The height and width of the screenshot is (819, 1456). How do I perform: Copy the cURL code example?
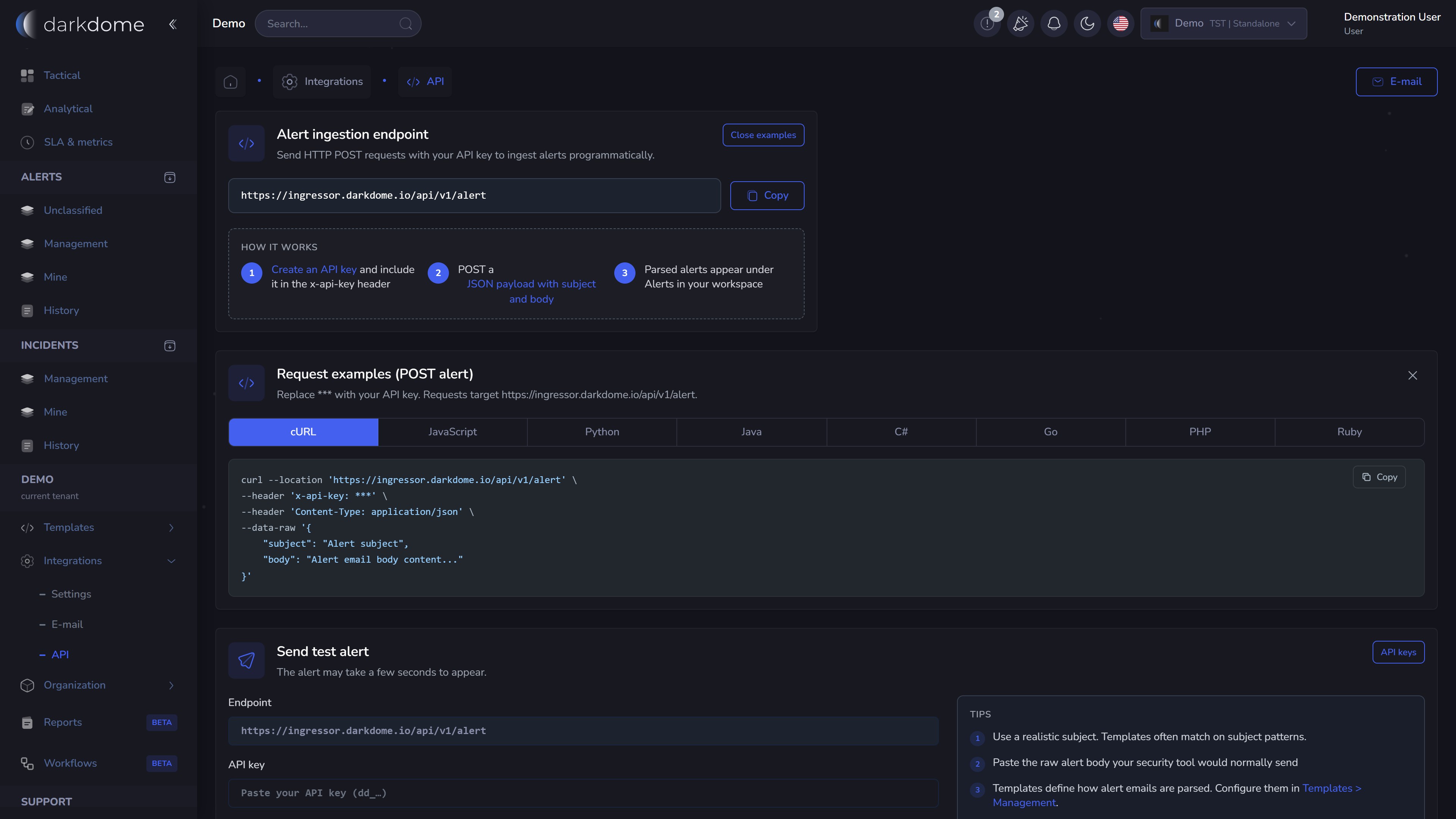[x=1379, y=477]
